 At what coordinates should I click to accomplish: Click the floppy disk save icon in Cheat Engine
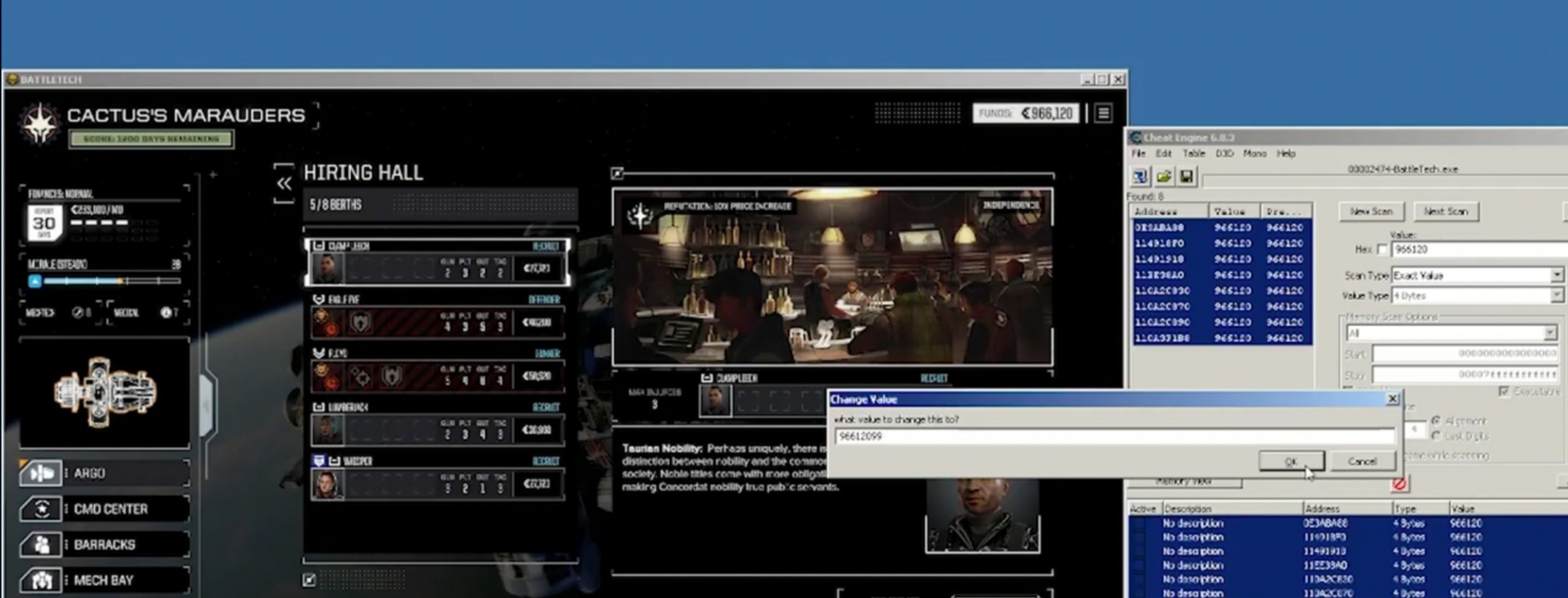pos(1186,176)
